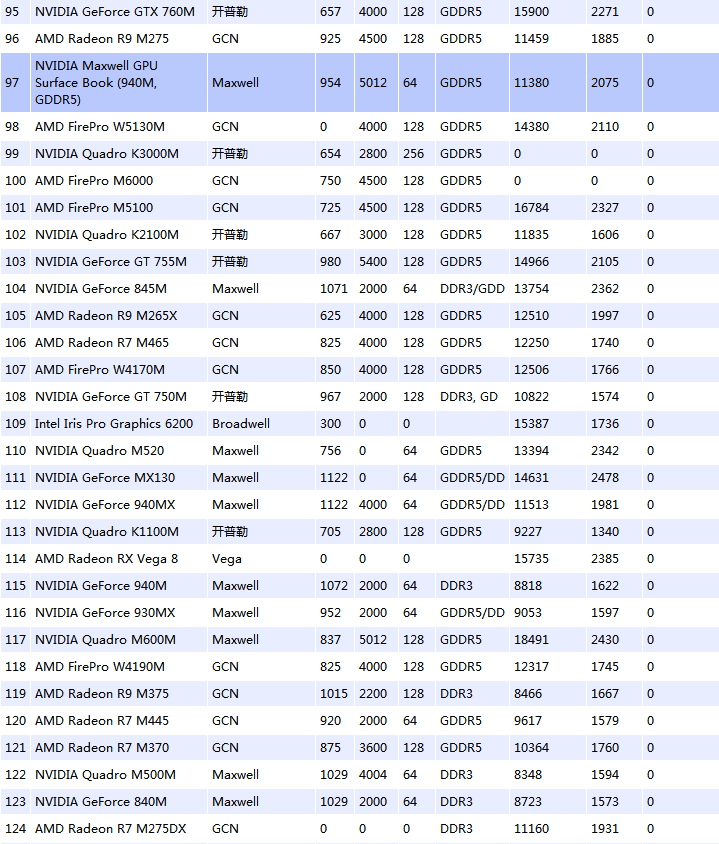This screenshot has height=844, width=719.
Task: Click the Broadwell architecture cell
Action: [x=241, y=424]
